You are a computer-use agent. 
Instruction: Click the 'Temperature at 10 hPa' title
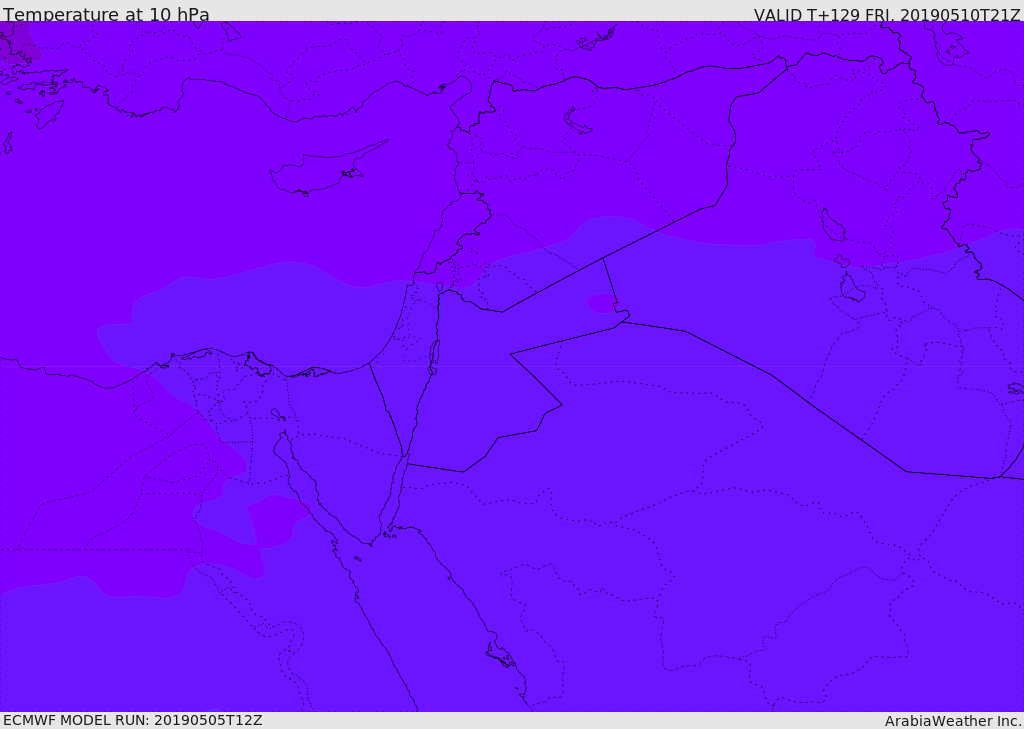(x=106, y=14)
